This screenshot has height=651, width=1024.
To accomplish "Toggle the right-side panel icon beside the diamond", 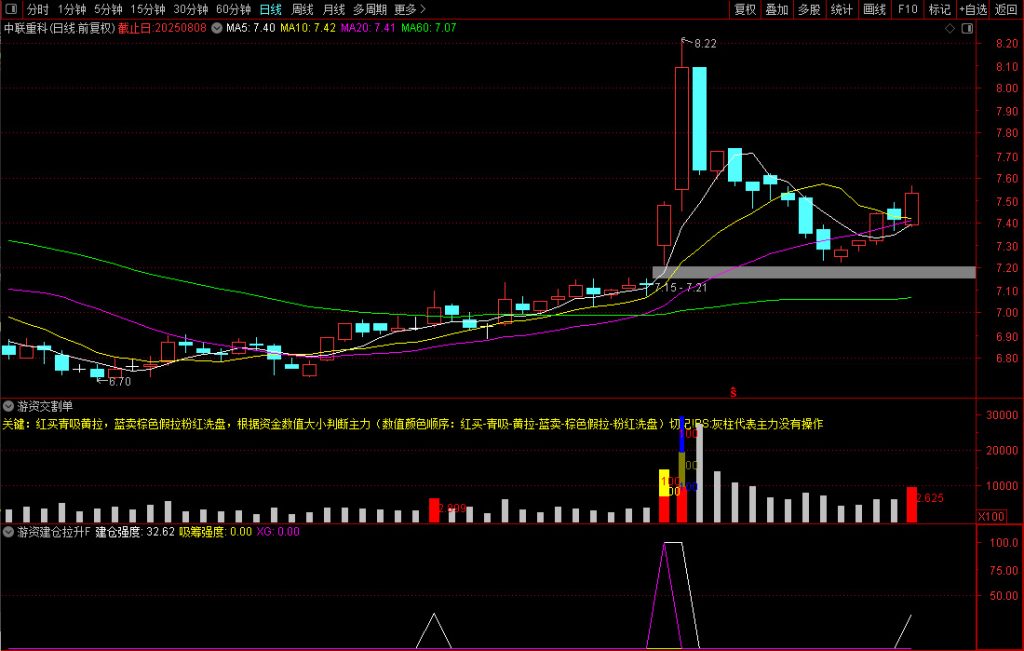I will click(x=966, y=29).
